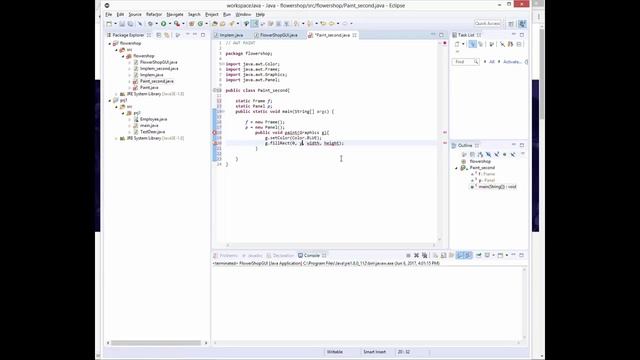Click the Pin Console icon
The height and width of the screenshot is (360, 640).
click(x=478, y=255)
